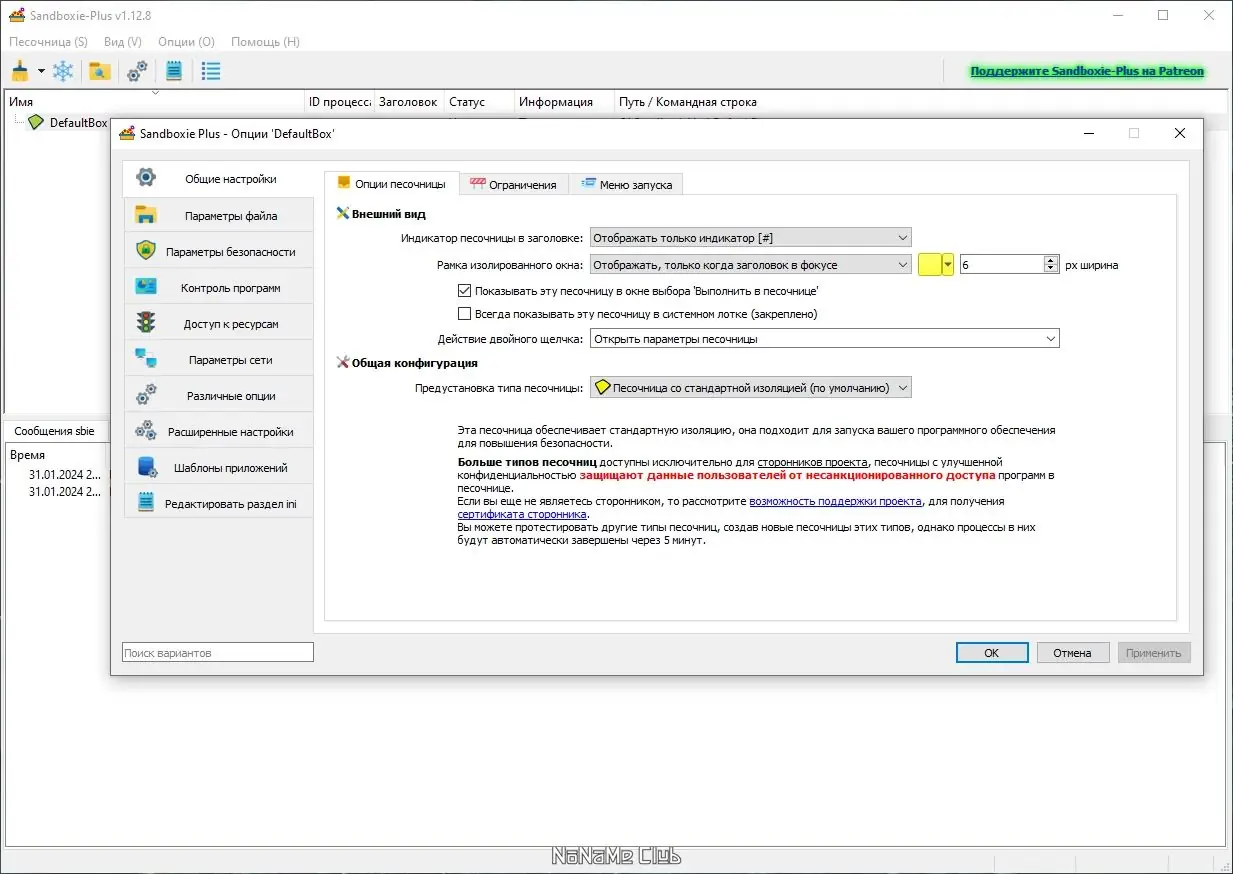Open the Опции (O) menu
The width and height of the screenshot is (1233, 874).
pyautogui.click(x=186, y=42)
